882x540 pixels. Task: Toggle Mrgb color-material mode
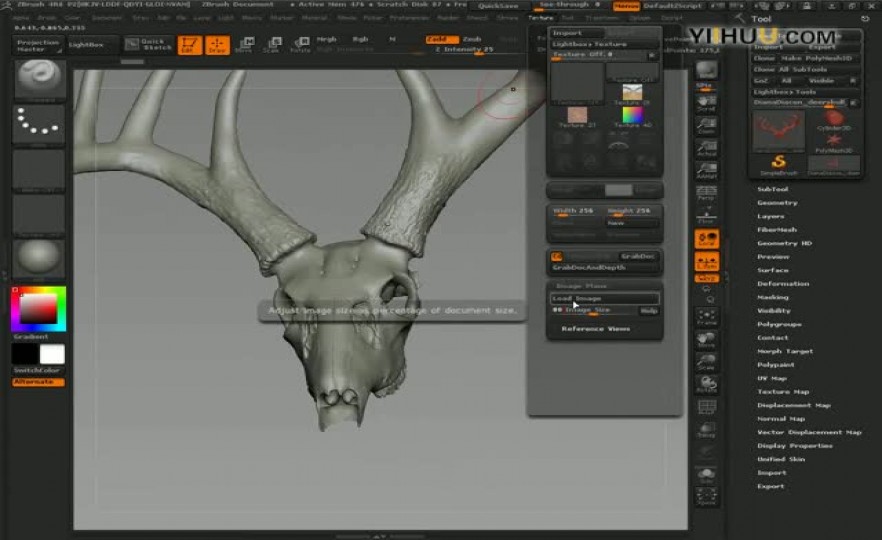pyautogui.click(x=326, y=39)
